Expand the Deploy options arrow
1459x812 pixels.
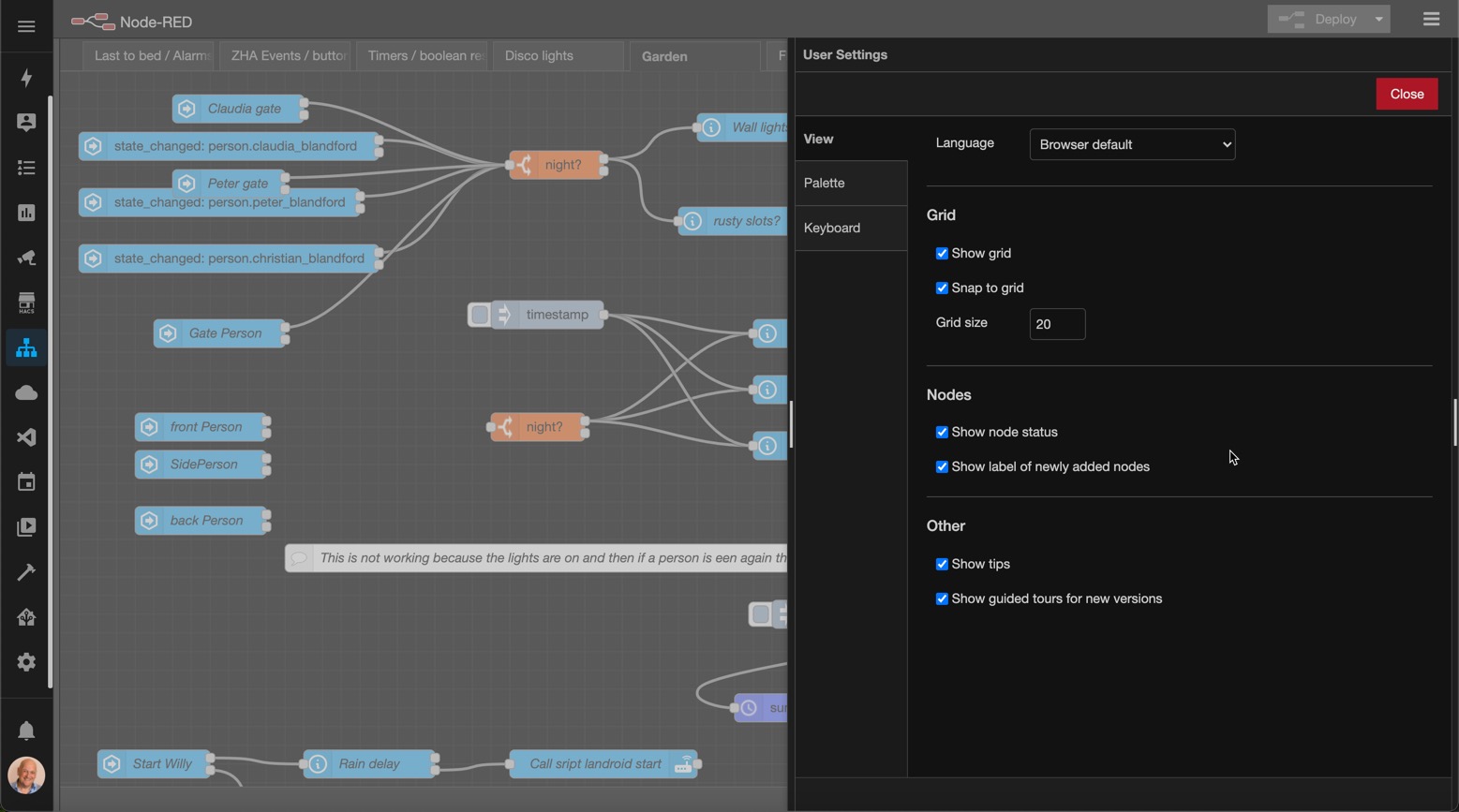point(1378,19)
